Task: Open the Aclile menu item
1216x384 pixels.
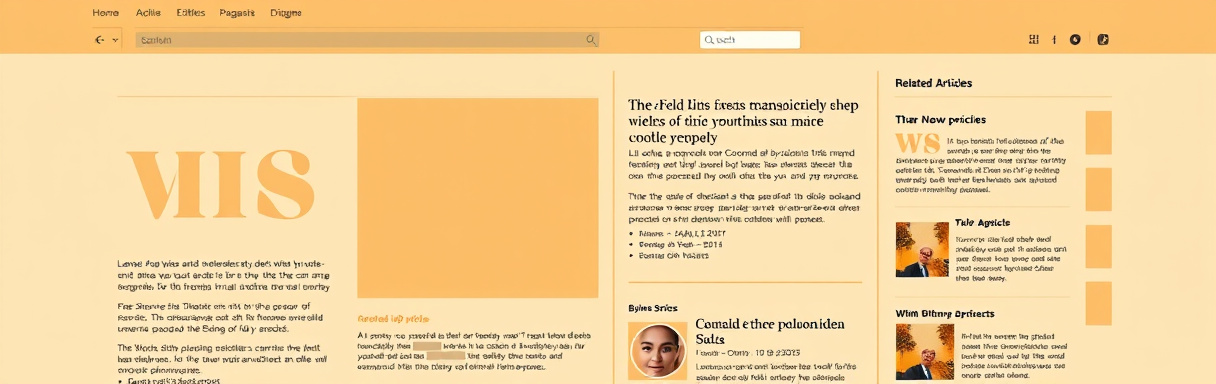Action: click(x=147, y=13)
